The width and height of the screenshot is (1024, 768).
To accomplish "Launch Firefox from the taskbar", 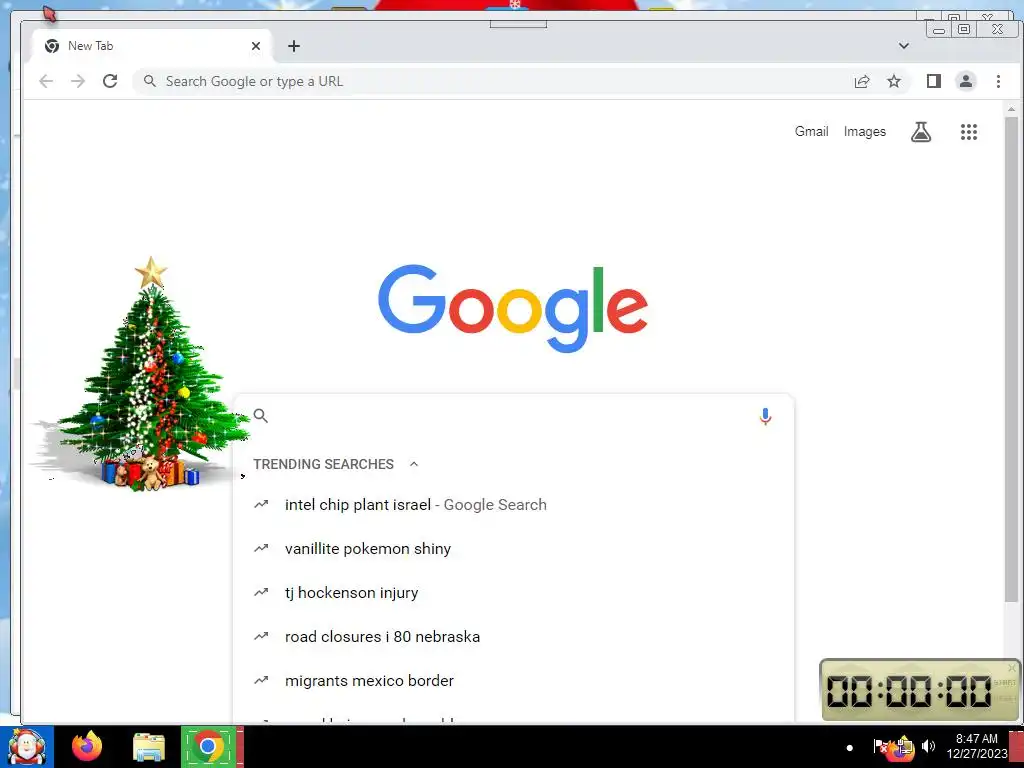I will pos(87,746).
